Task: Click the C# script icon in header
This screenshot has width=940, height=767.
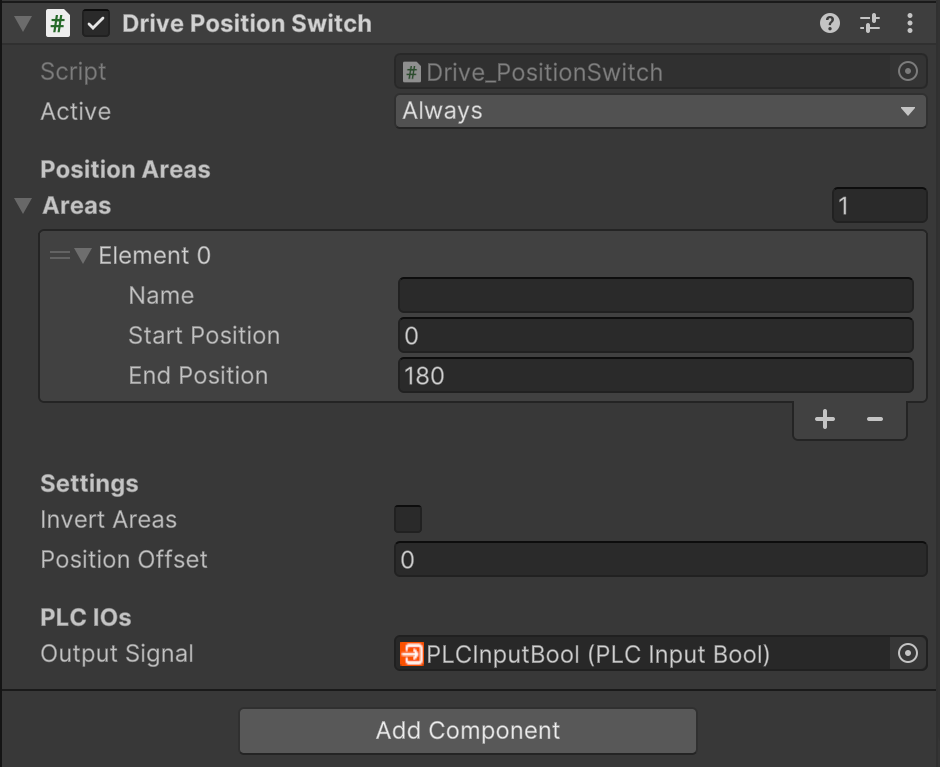Action: (58, 24)
